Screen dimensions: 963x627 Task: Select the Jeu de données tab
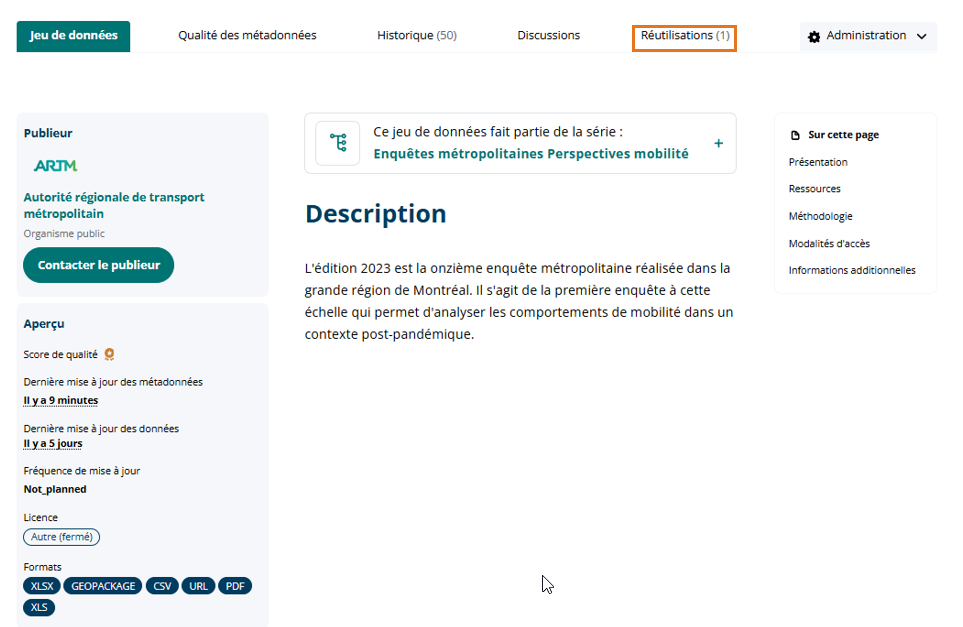pyautogui.click(x=73, y=36)
